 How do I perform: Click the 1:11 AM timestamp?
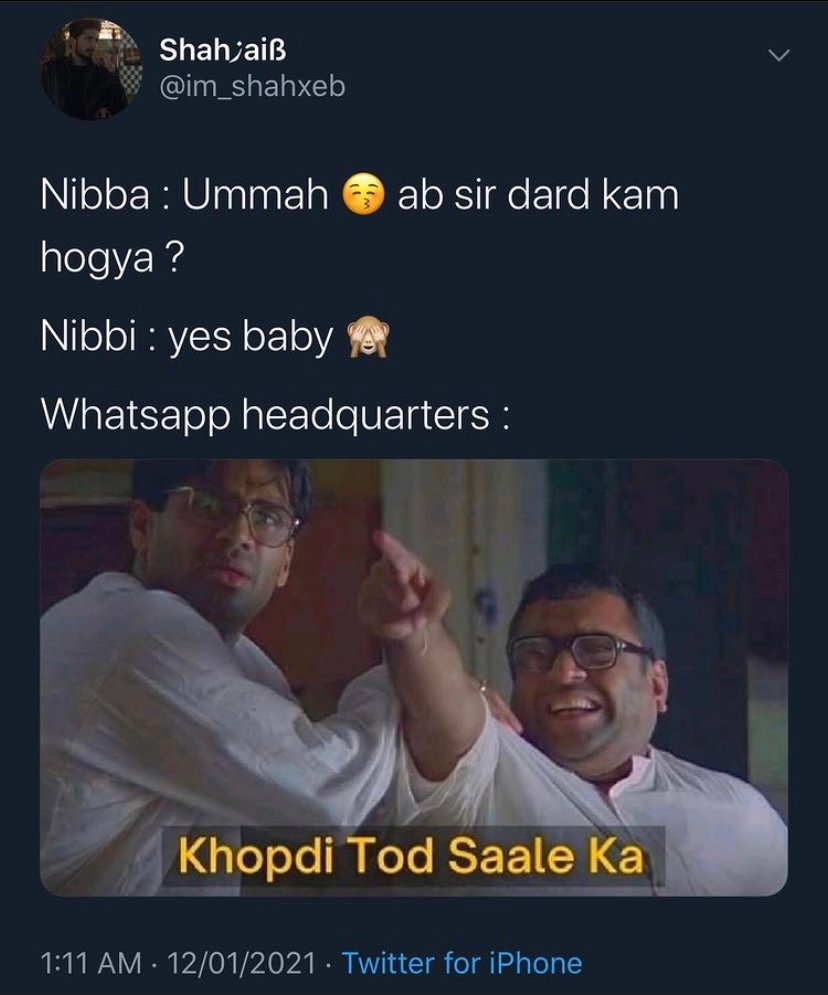[x=91, y=963]
